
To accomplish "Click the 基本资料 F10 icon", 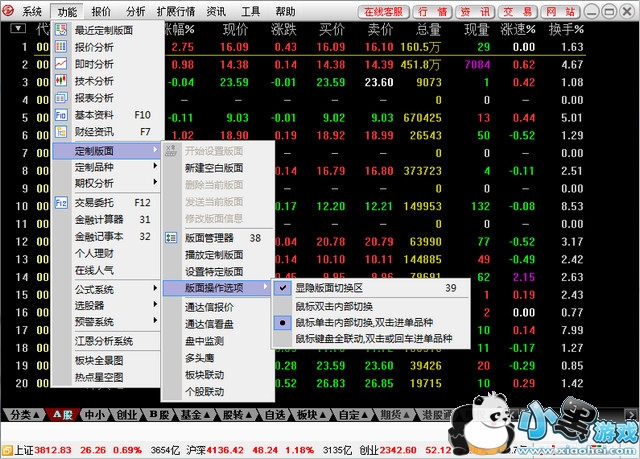I will pyautogui.click(x=61, y=115).
